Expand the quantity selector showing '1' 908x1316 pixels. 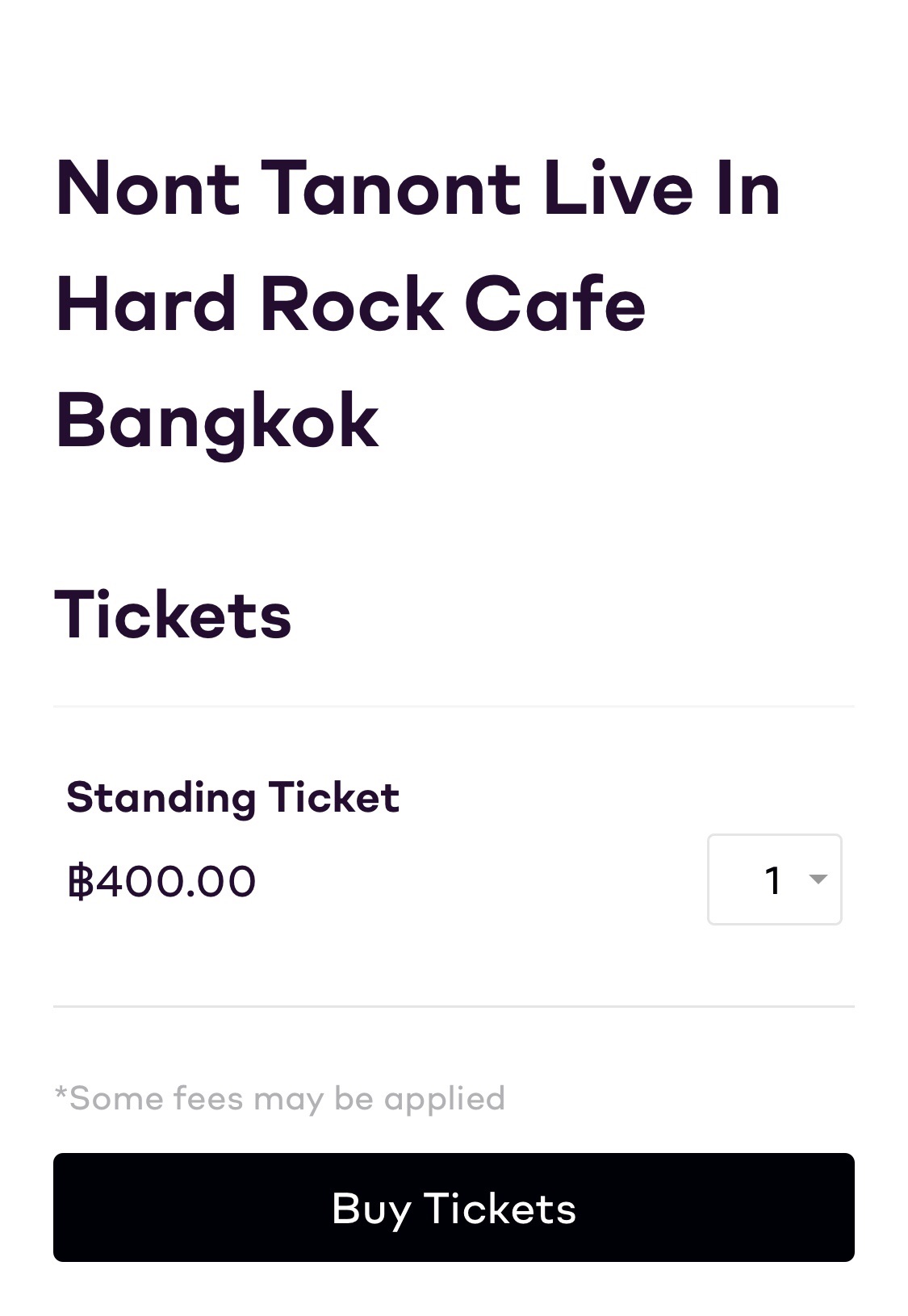pos(773,879)
